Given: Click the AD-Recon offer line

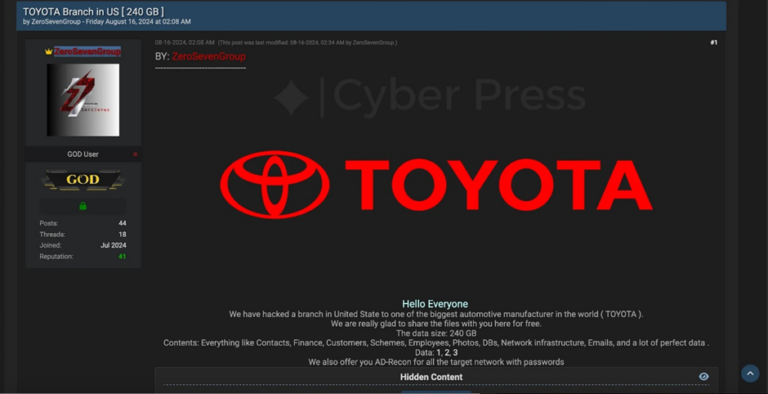Looking at the screenshot, I should pos(436,362).
